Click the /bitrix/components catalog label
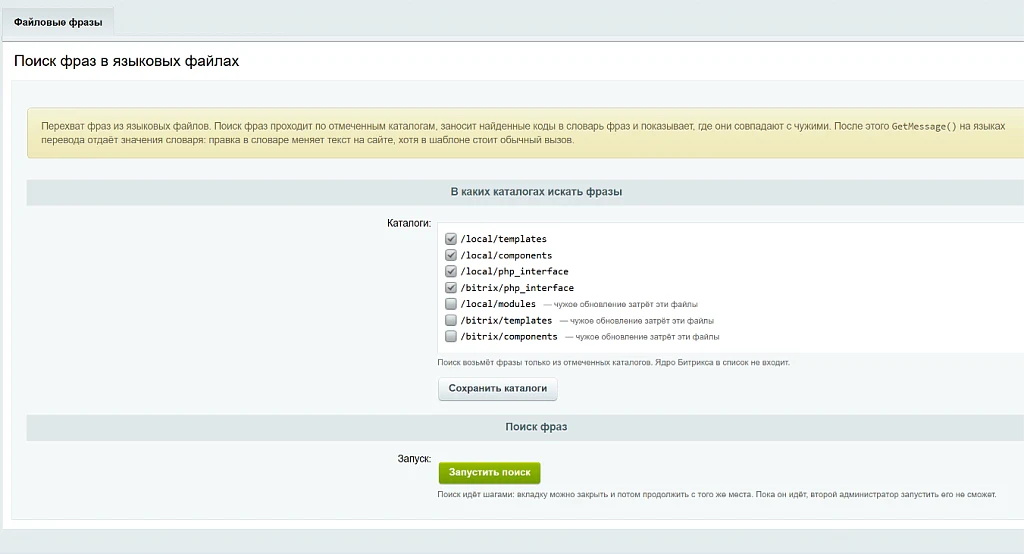The height and width of the screenshot is (554, 1024). pyautogui.click(x=509, y=336)
